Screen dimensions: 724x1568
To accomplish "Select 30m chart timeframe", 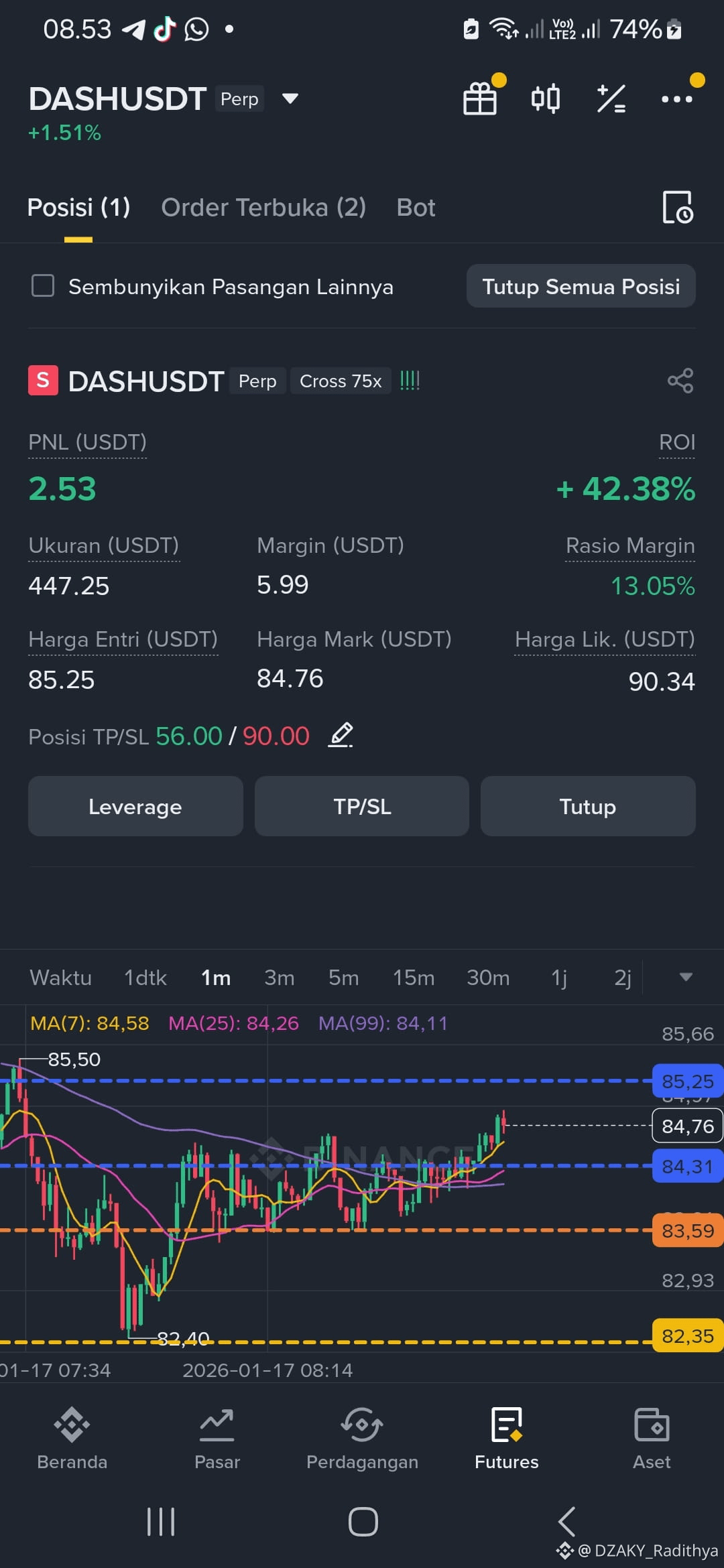I will click(488, 978).
